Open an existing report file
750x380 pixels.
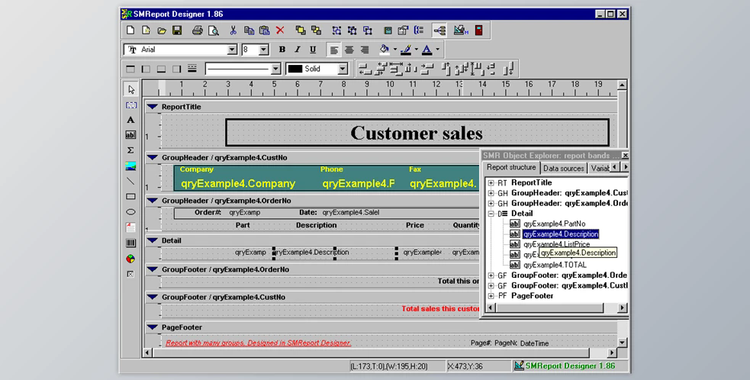[162, 31]
